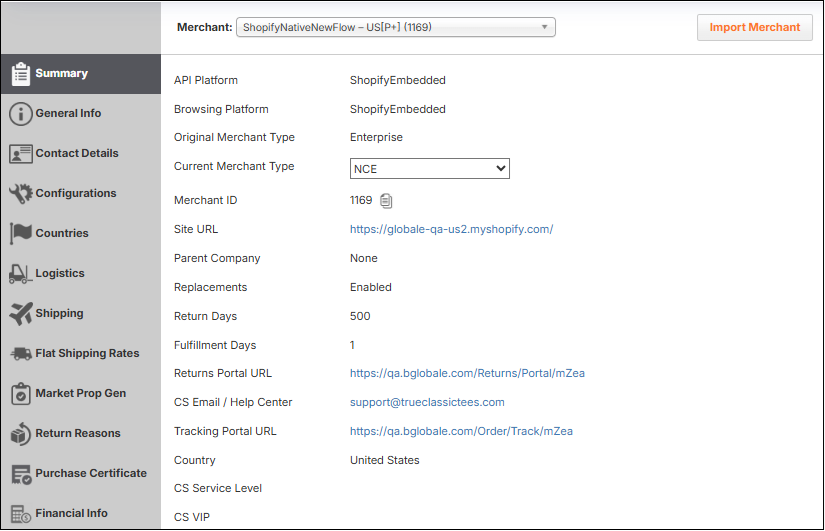Click the Financial Info calculator icon
The image size is (825, 531).
[21, 514]
